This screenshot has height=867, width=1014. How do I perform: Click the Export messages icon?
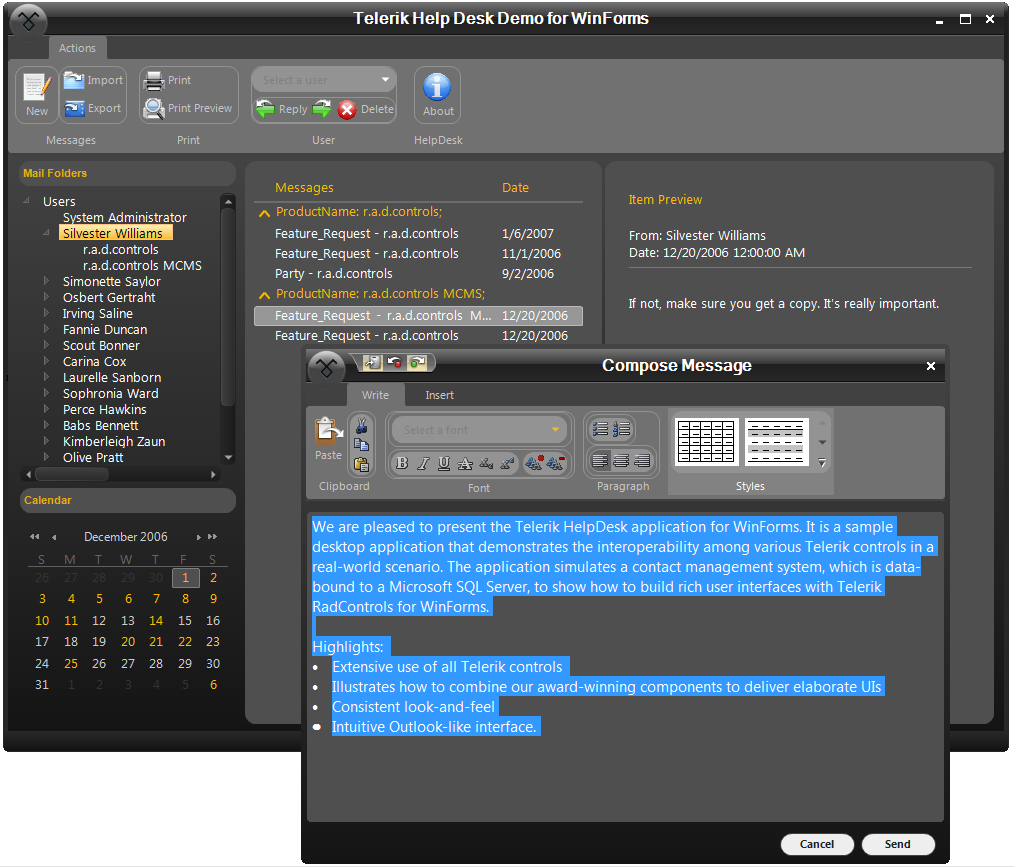coord(74,108)
